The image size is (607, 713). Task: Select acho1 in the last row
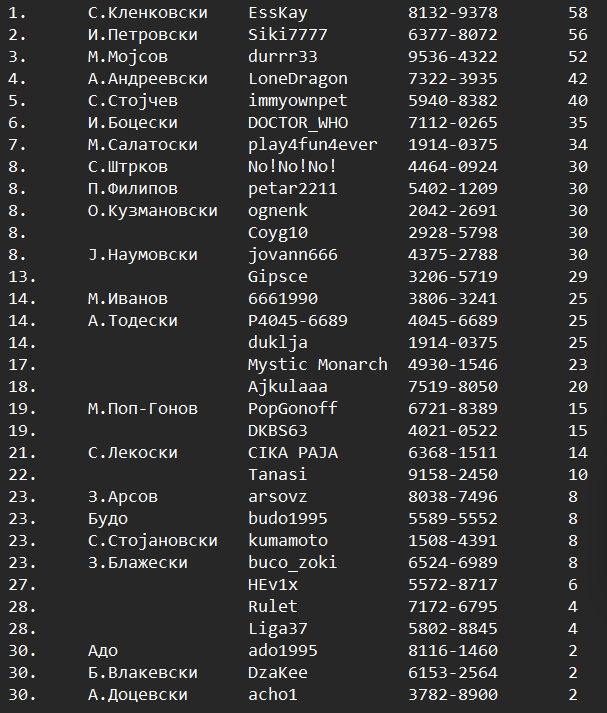click(272, 695)
